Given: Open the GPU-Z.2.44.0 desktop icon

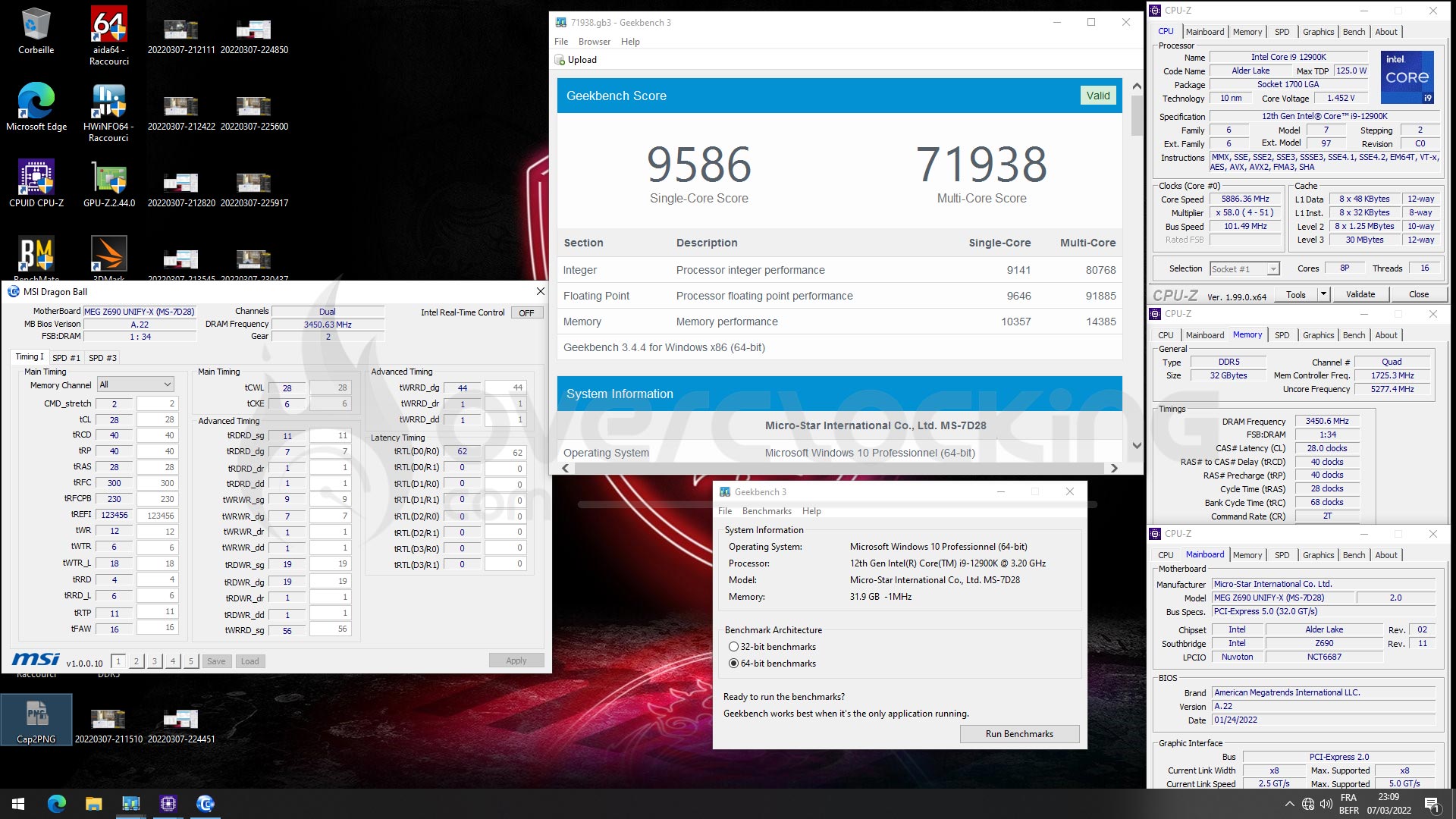Looking at the screenshot, I should coord(108,183).
